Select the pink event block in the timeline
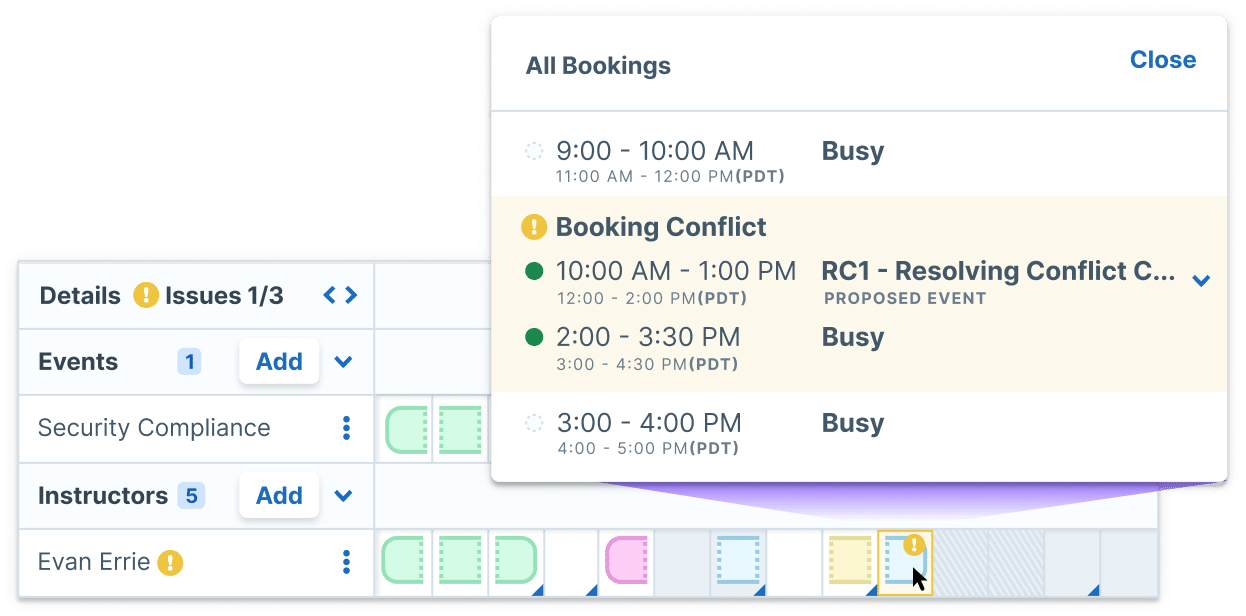1246x616 pixels. point(625,562)
